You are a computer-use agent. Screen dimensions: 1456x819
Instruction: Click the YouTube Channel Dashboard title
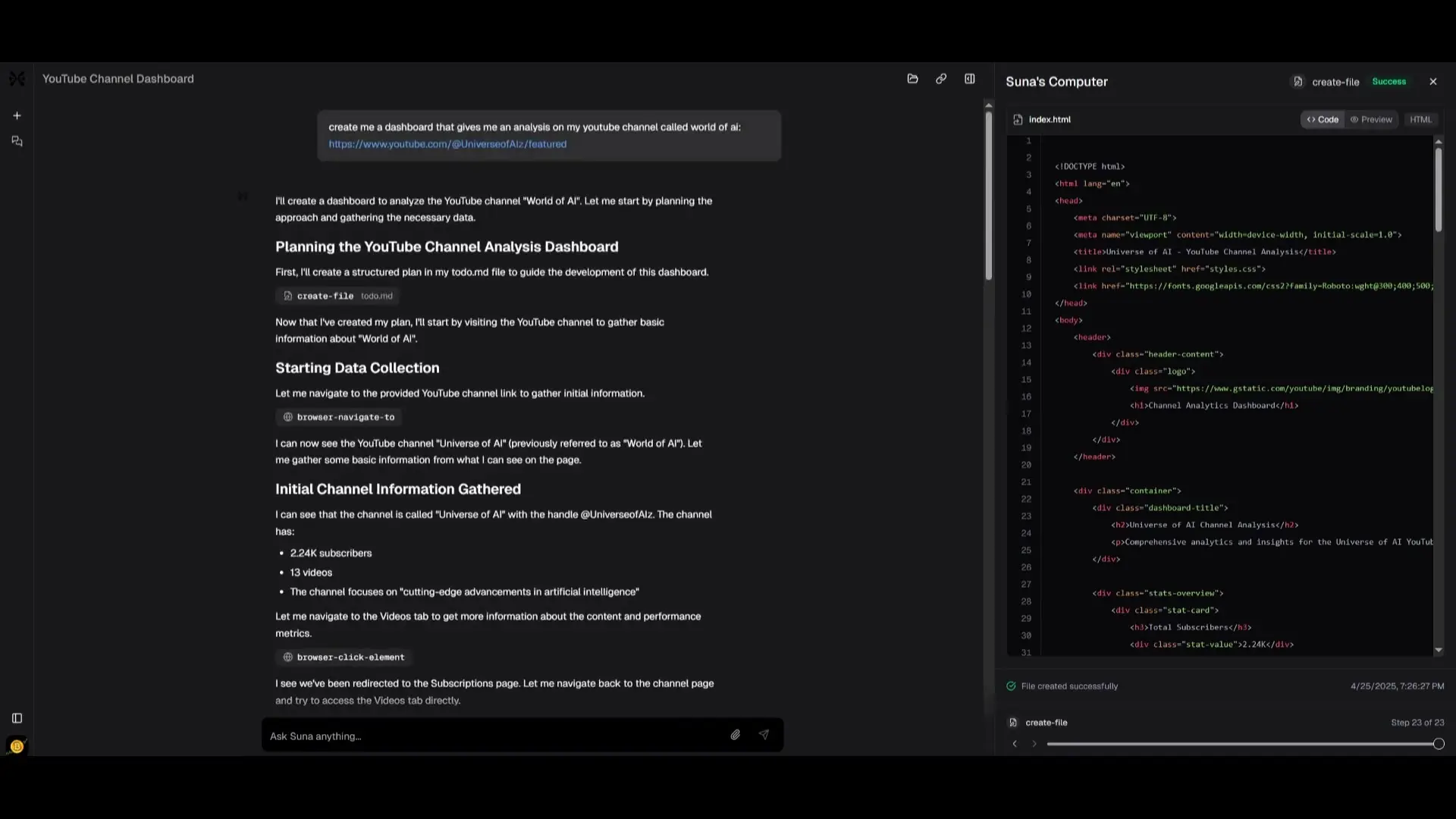(x=118, y=79)
